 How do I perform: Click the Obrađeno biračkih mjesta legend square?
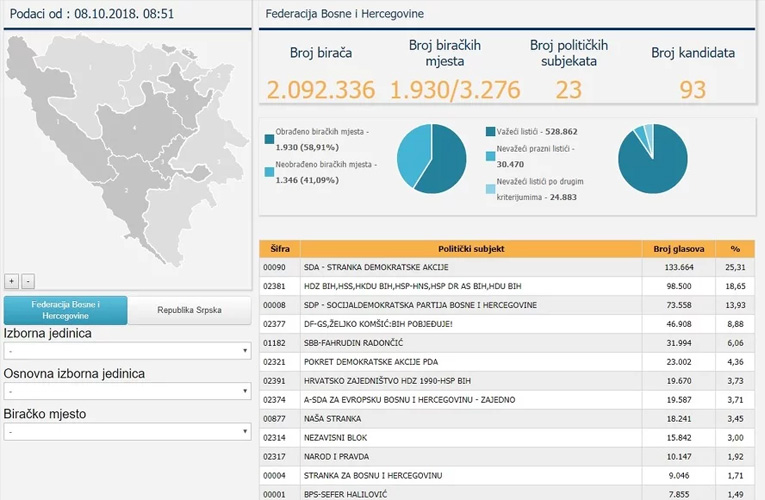point(269,140)
